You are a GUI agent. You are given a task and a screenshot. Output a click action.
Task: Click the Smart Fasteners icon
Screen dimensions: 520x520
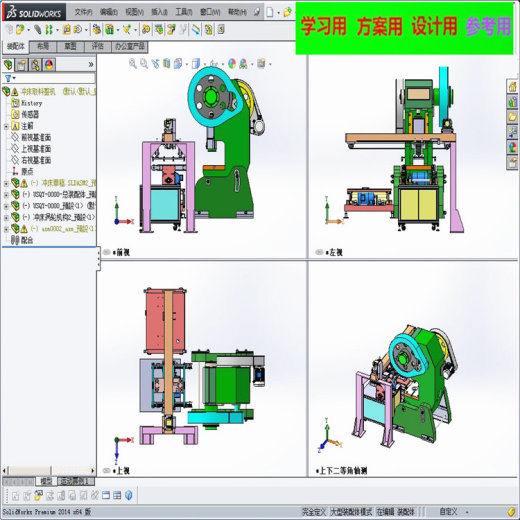pos(67,30)
